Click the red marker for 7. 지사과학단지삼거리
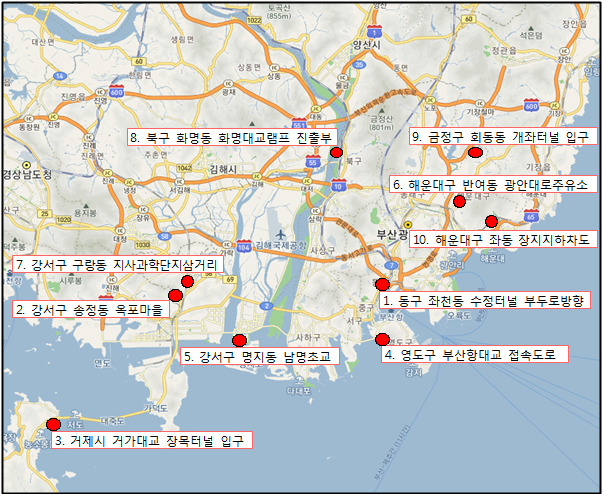 click(187, 281)
